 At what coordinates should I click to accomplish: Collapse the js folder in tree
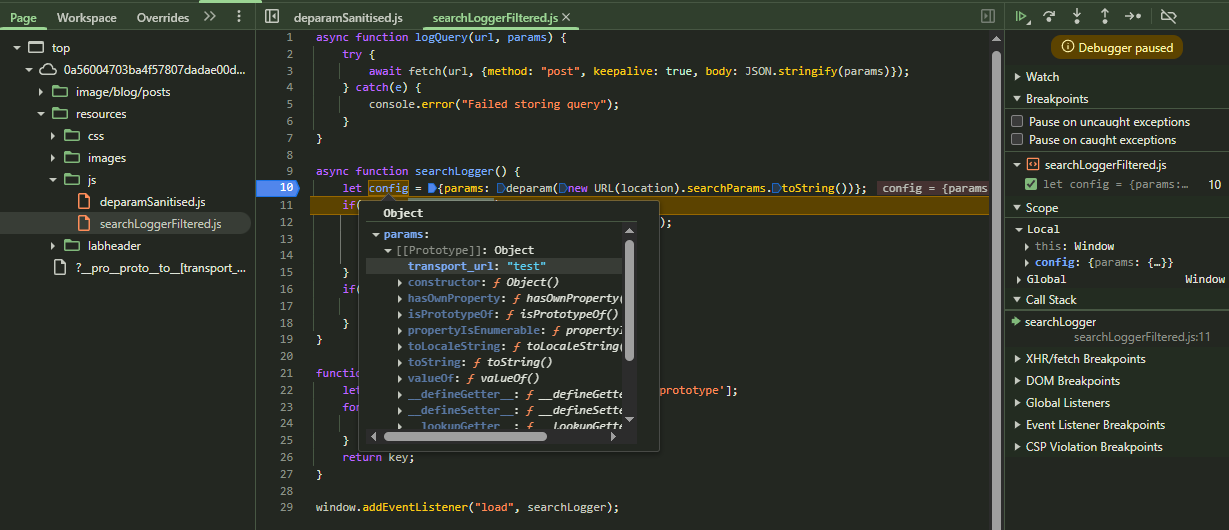point(54,180)
